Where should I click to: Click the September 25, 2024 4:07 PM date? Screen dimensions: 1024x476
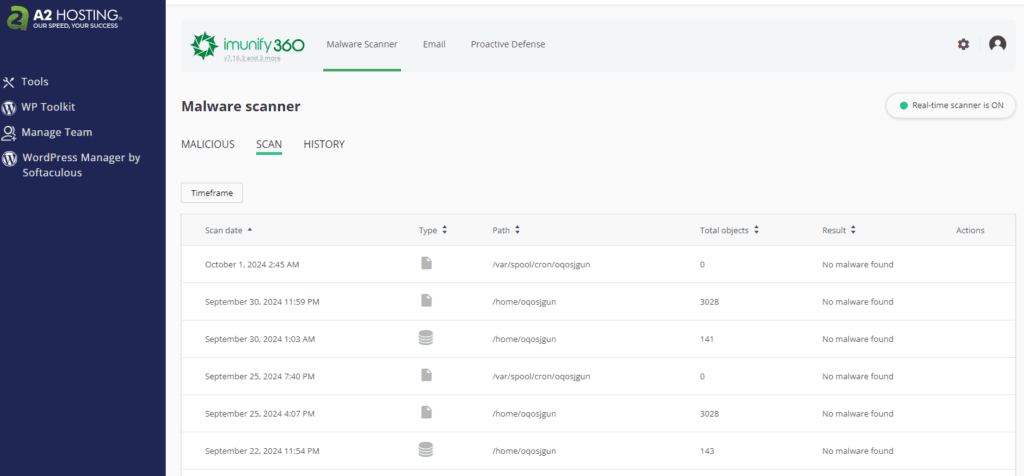coord(259,413)
